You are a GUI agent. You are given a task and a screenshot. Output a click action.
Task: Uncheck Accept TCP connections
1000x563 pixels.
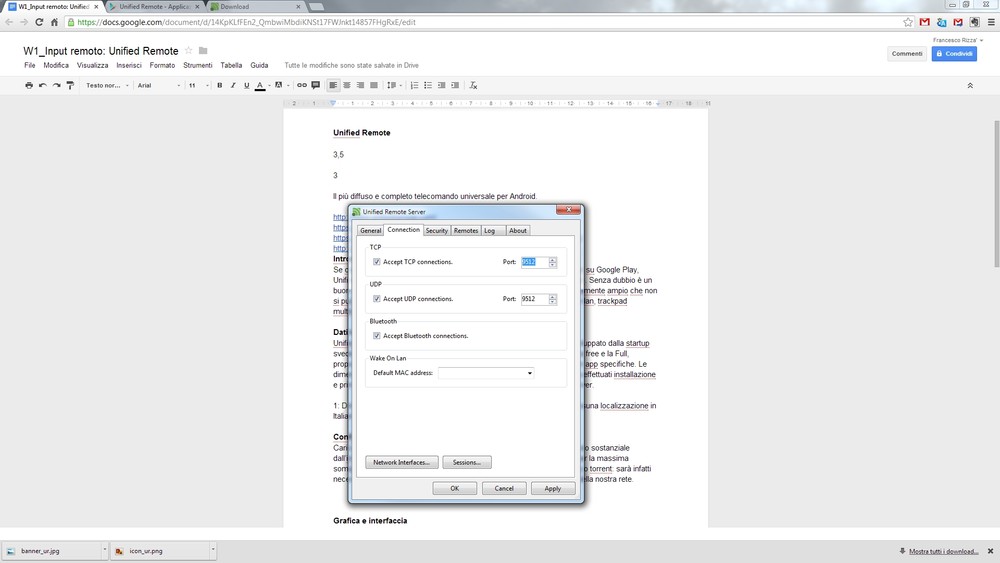(x=377, y=262)
